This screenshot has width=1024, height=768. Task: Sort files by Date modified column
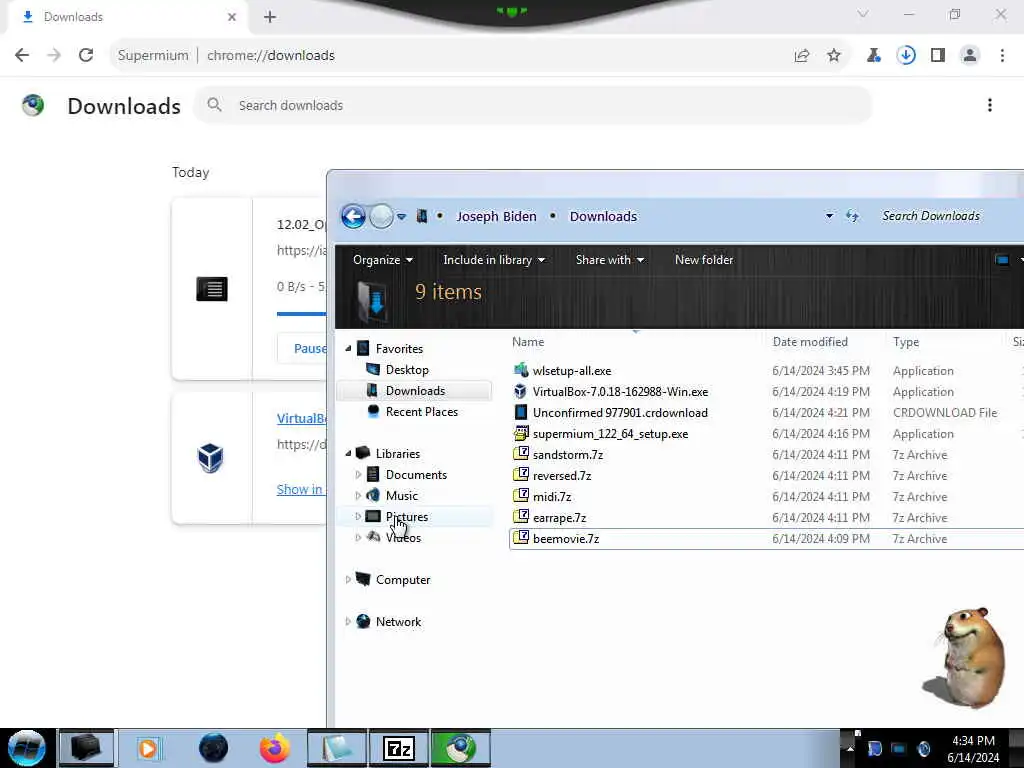coord(810,342)
